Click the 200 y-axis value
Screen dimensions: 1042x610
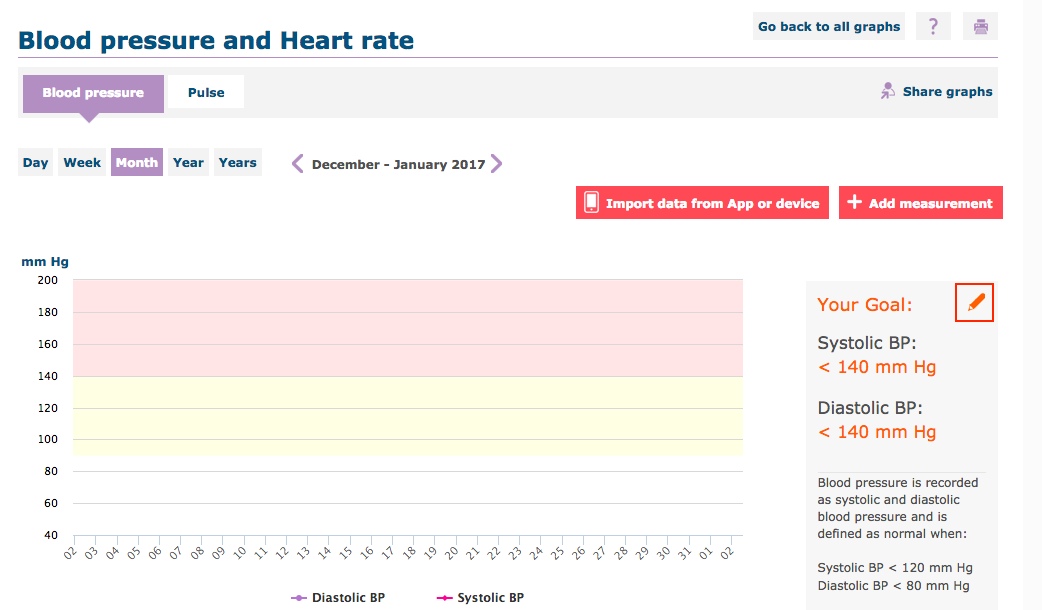[x=47, y=280]
